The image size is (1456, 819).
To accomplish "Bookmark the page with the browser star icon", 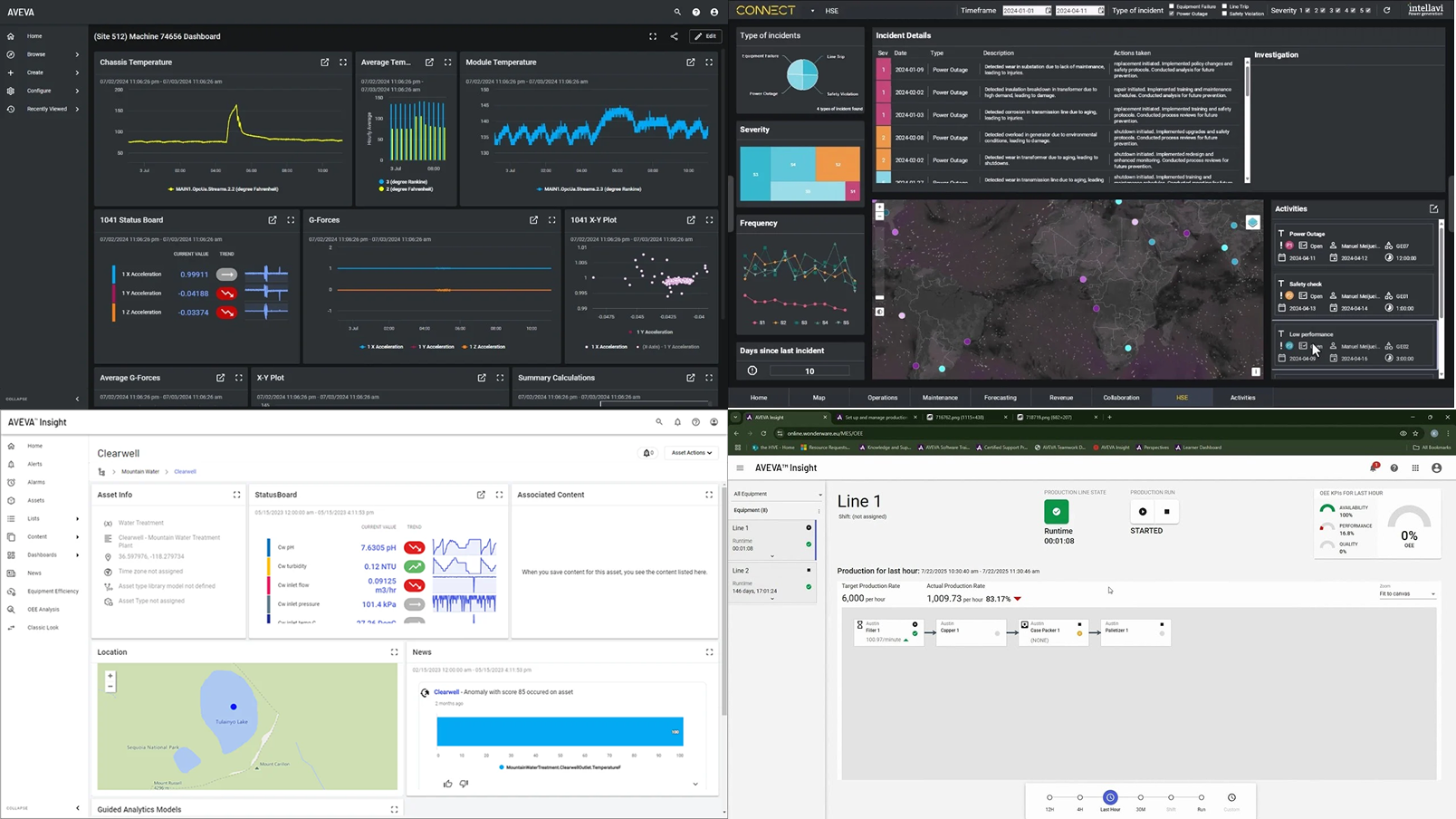I will 1415,433.
